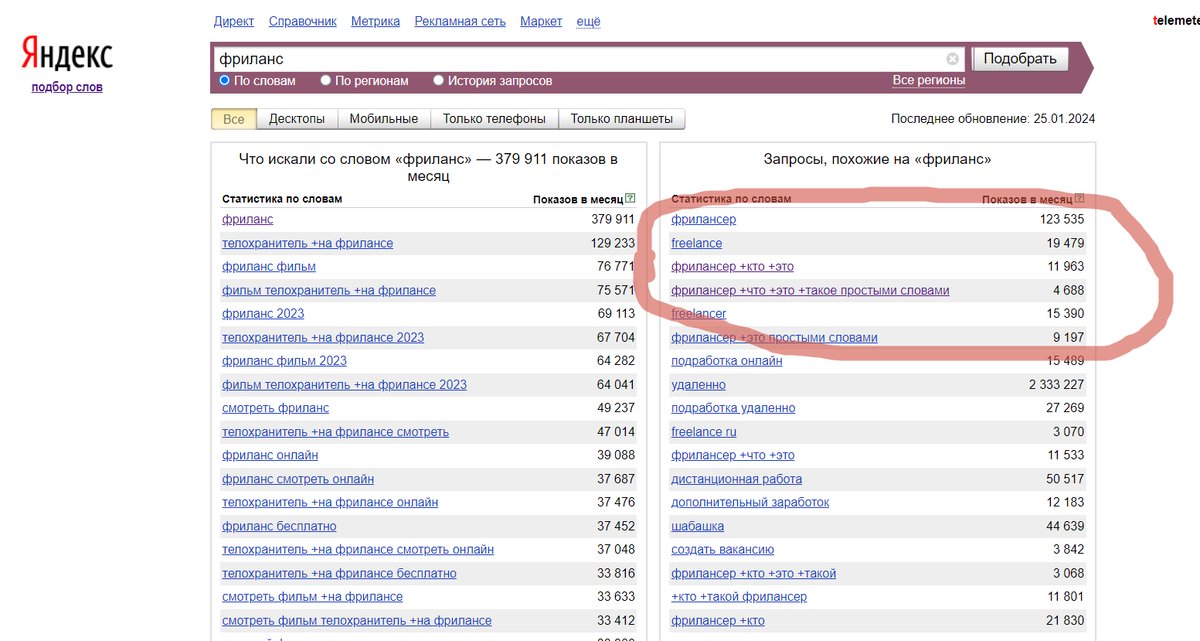Click 'Последнее обновление: 25.01.2024' text
The width and height of the screenshot is (1200, 641).
point(993,119)
